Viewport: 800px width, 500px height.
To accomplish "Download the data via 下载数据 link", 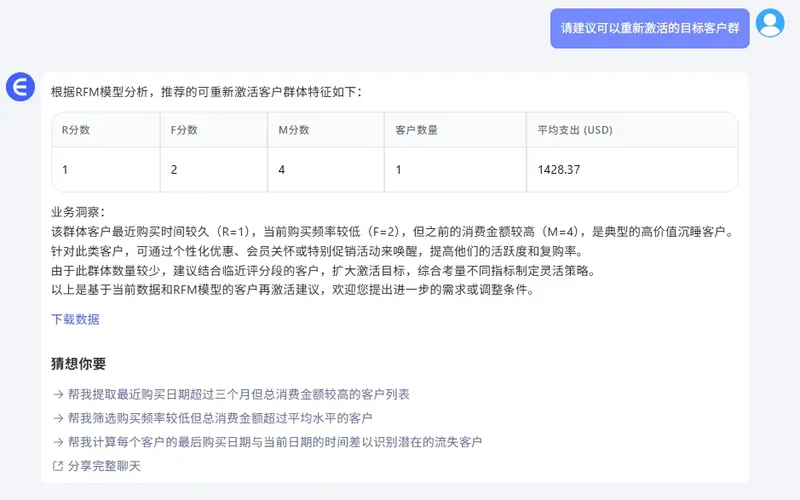I will [x=75, y=320].
